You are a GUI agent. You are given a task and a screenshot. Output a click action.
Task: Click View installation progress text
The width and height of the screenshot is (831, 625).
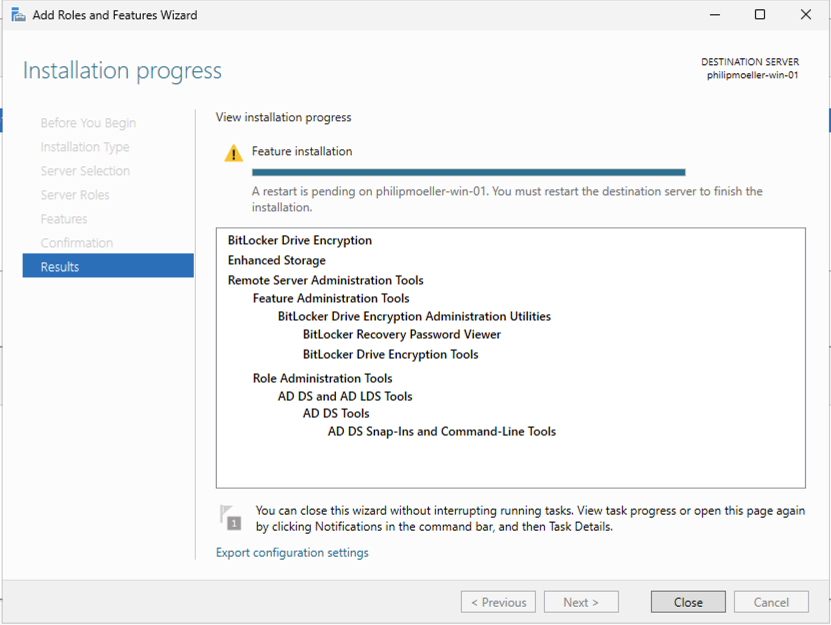pos(283,117)
